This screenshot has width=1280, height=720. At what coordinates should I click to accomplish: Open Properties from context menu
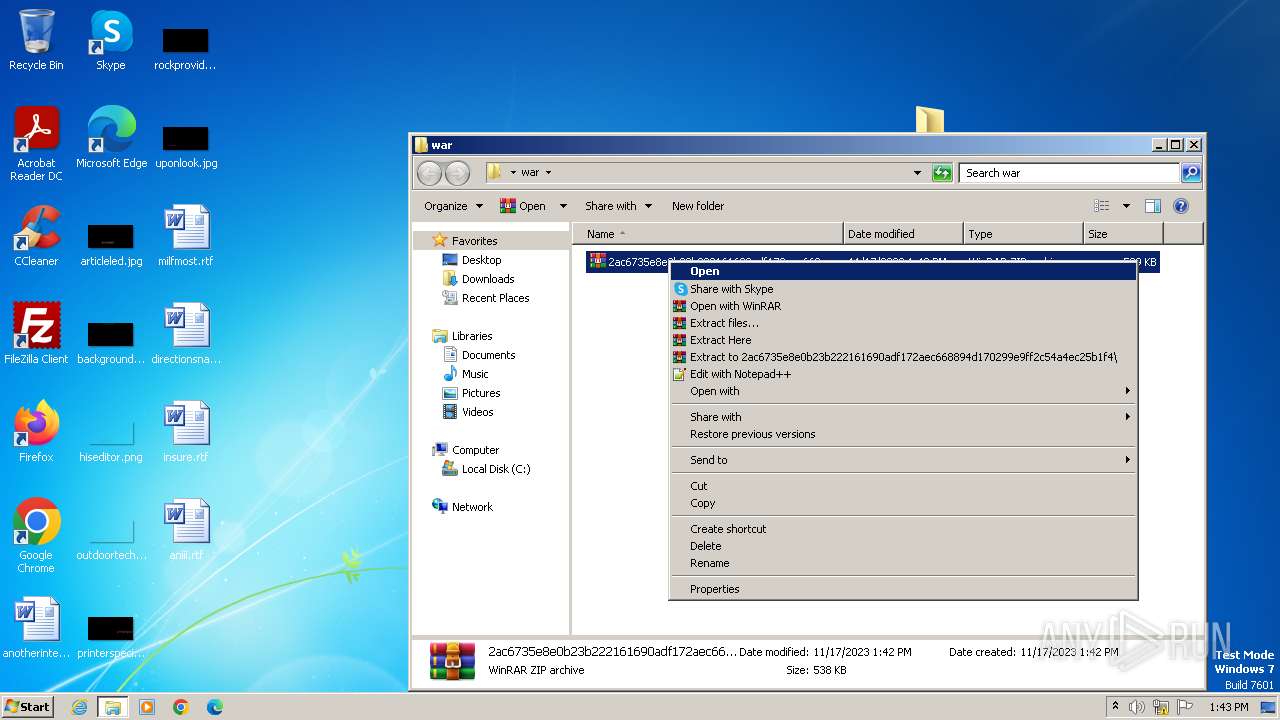click(x=903, y=589)
